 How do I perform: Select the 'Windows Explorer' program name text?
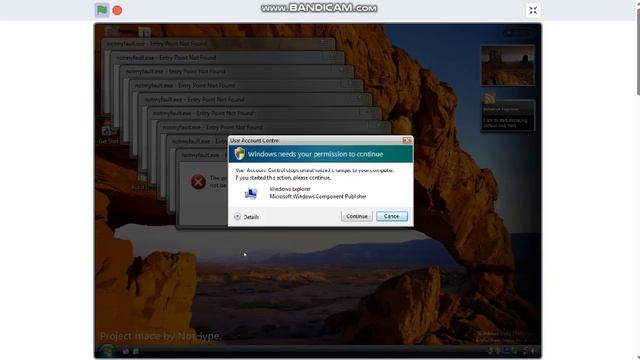[x=290, y=189]
